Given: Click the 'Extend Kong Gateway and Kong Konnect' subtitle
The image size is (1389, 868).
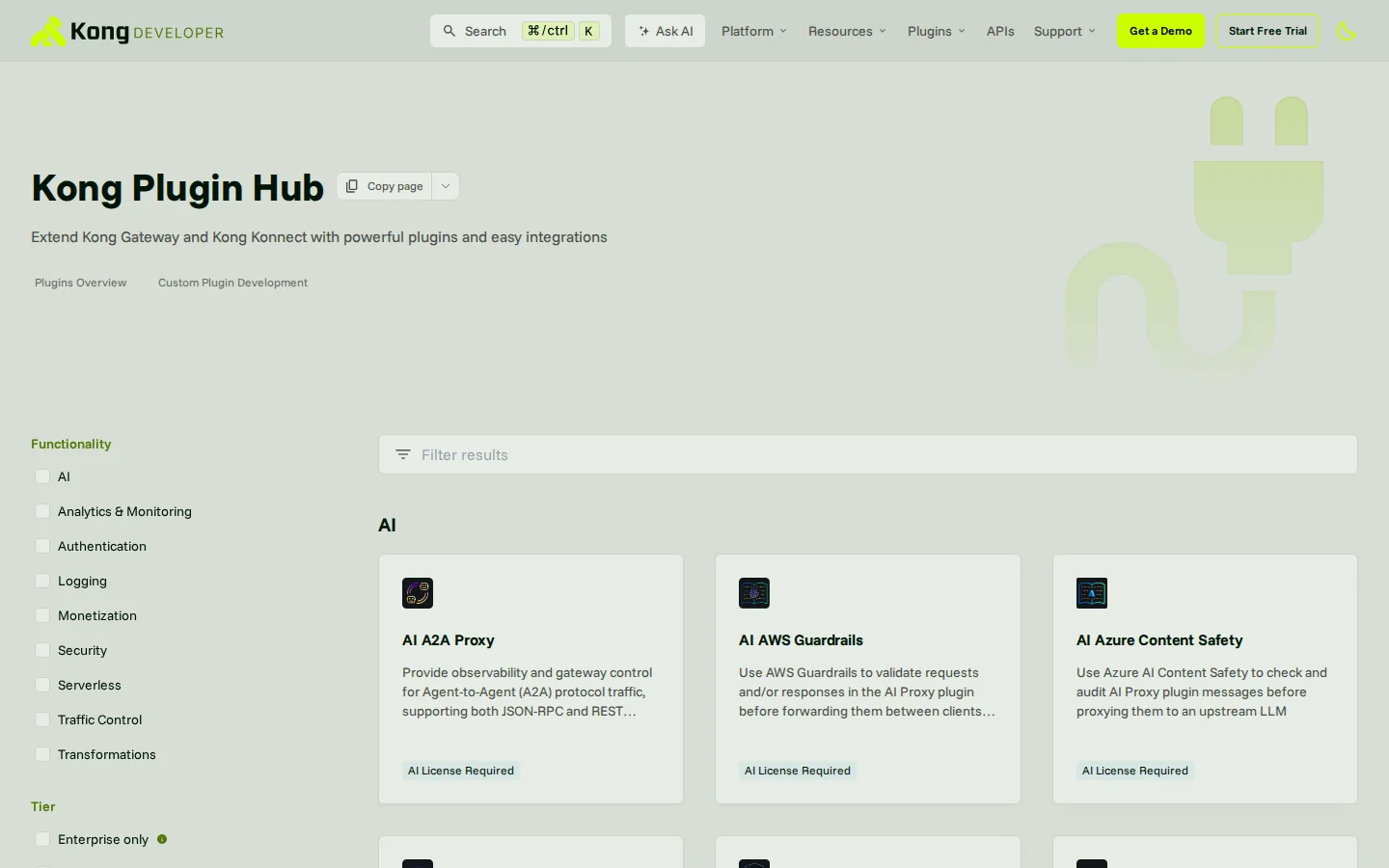Looking at the screenshot, I should (x=319, y=237).
